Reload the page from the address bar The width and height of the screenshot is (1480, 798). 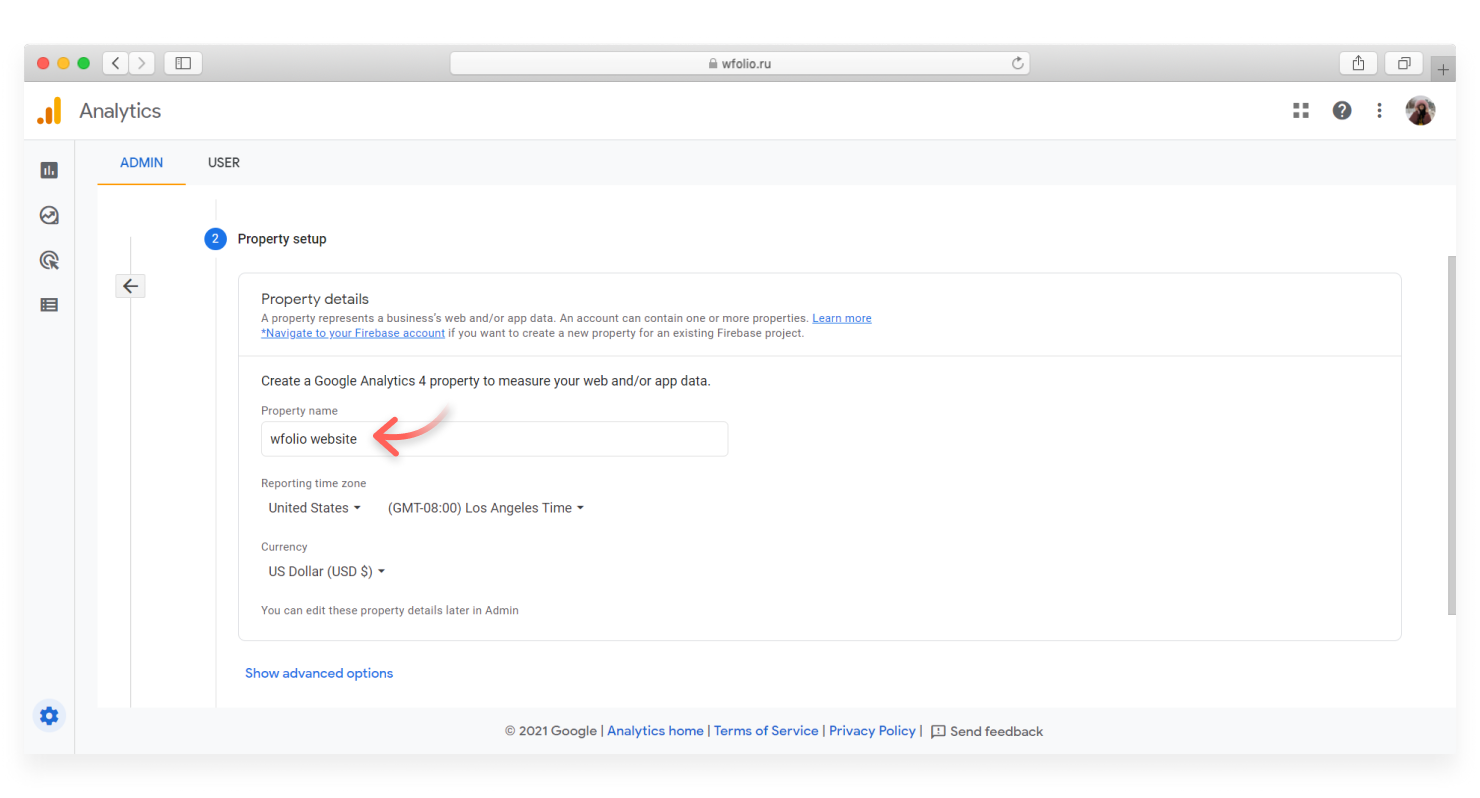point(1018,63)
